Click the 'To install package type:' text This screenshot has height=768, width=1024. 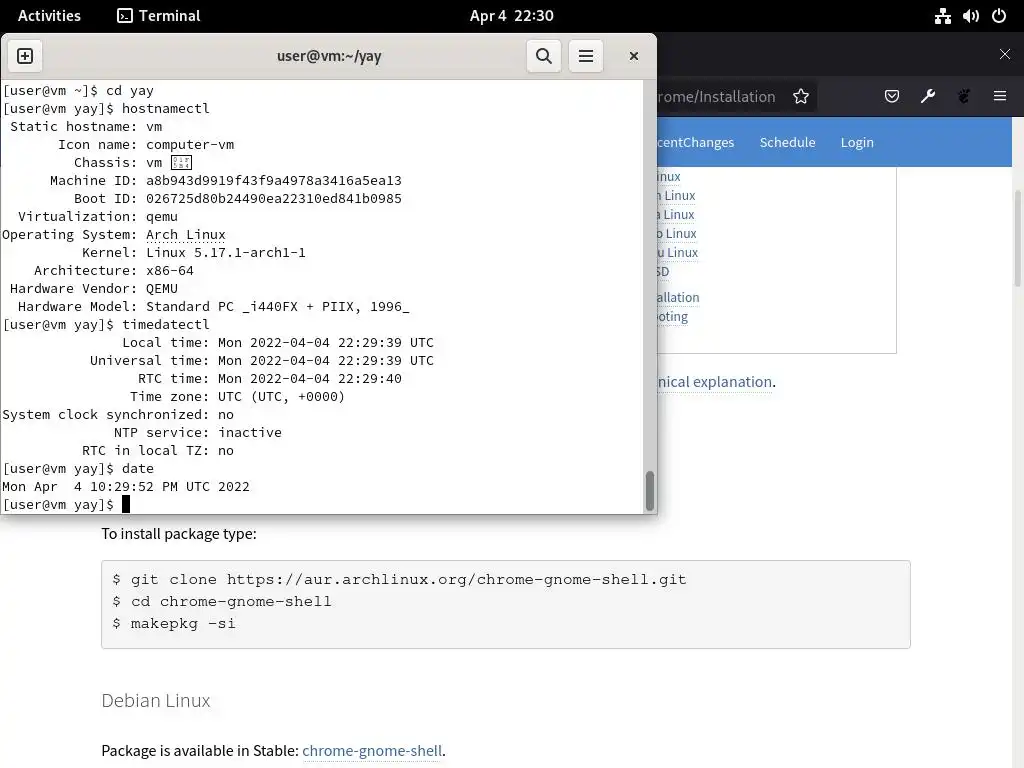pyautogui.click(x=179, y=534)
